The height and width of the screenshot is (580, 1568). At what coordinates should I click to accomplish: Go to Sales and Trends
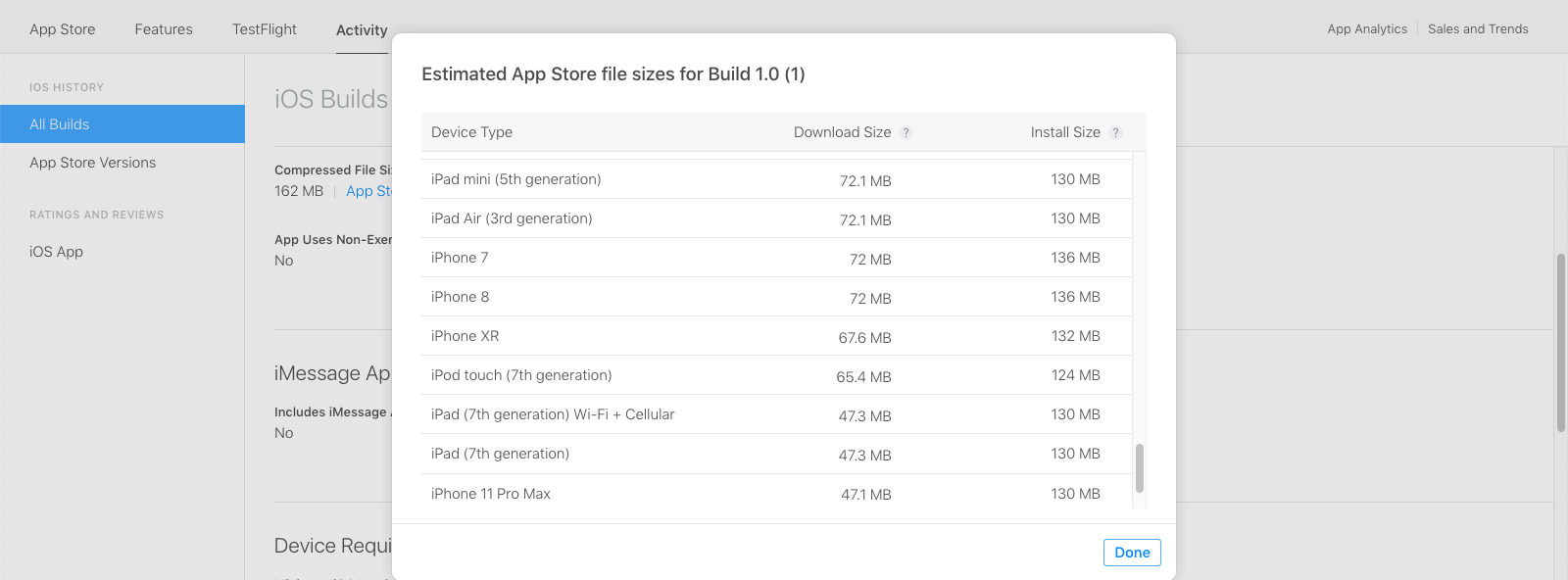pos(1478,29)
